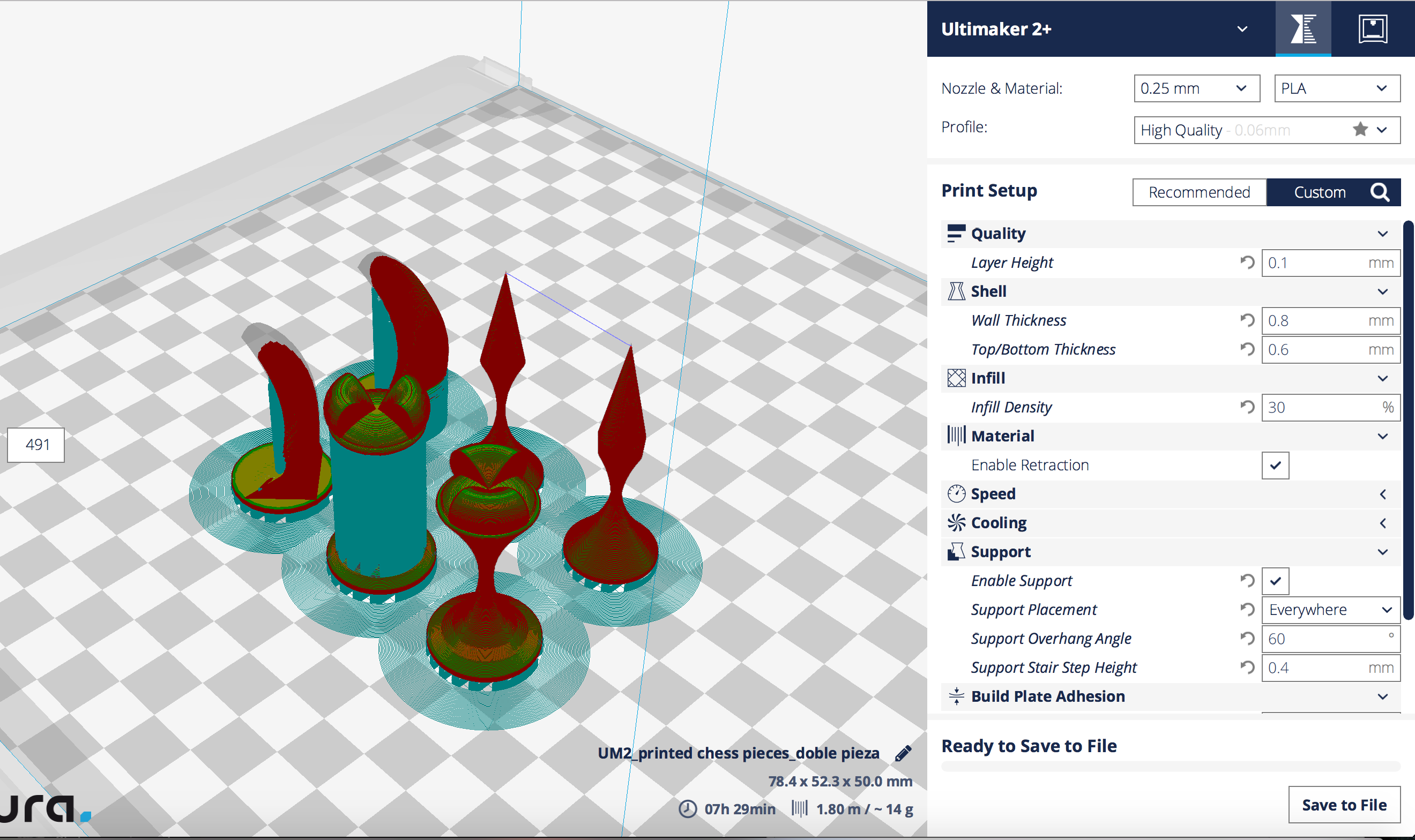Click the Save to File button

pos(1344,804)
